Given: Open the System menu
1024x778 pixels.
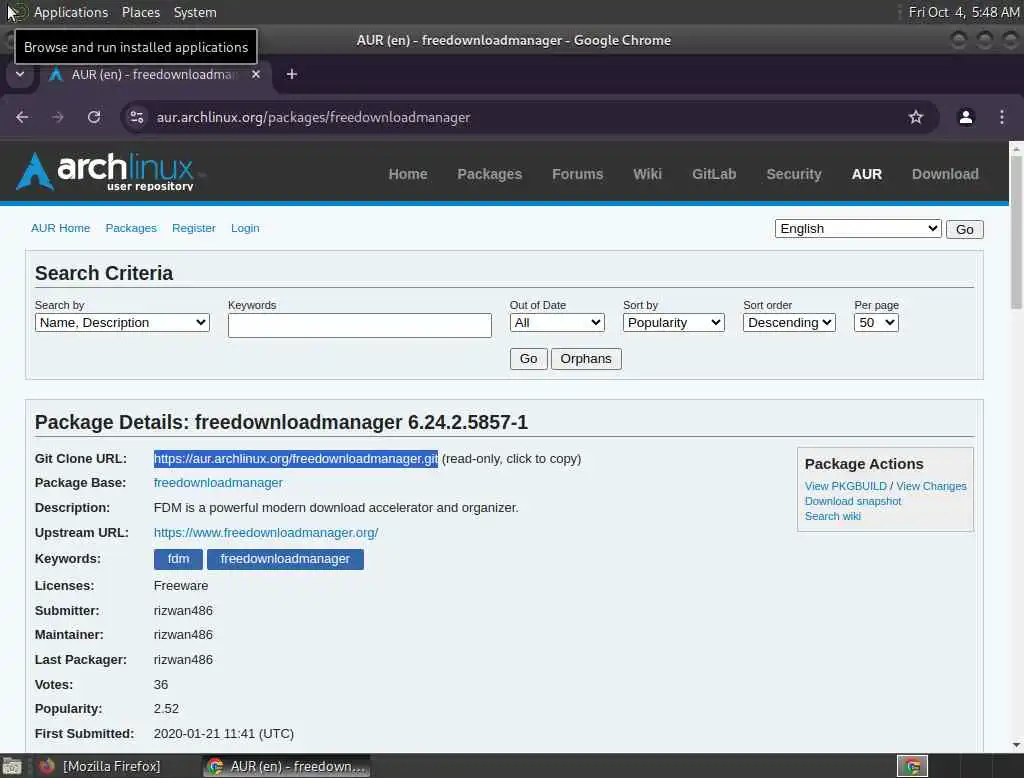Looking at the screenshot, I should [x=195, y=12].
